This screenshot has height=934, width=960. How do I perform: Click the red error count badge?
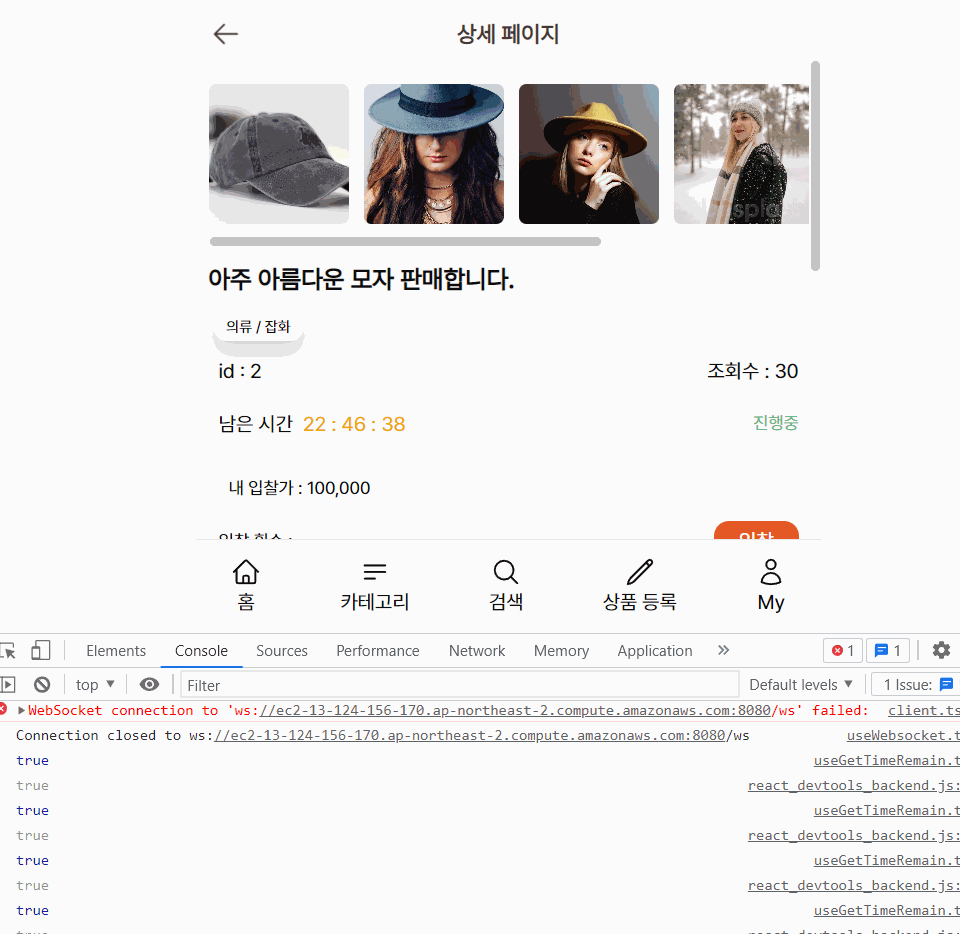(842, 651)
